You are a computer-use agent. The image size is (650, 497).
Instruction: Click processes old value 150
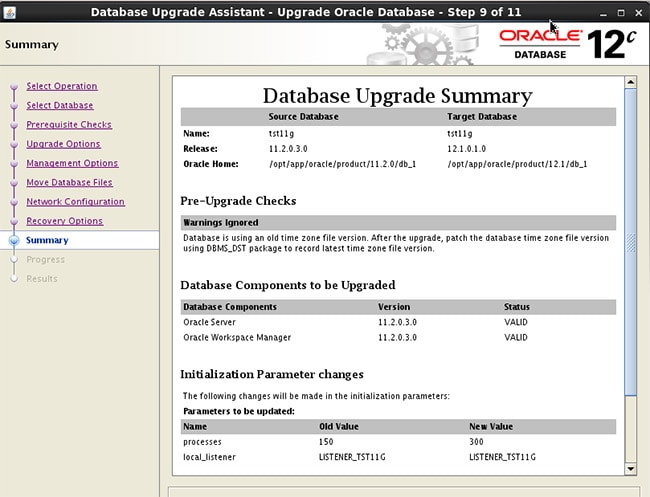(x=326, y=442)
